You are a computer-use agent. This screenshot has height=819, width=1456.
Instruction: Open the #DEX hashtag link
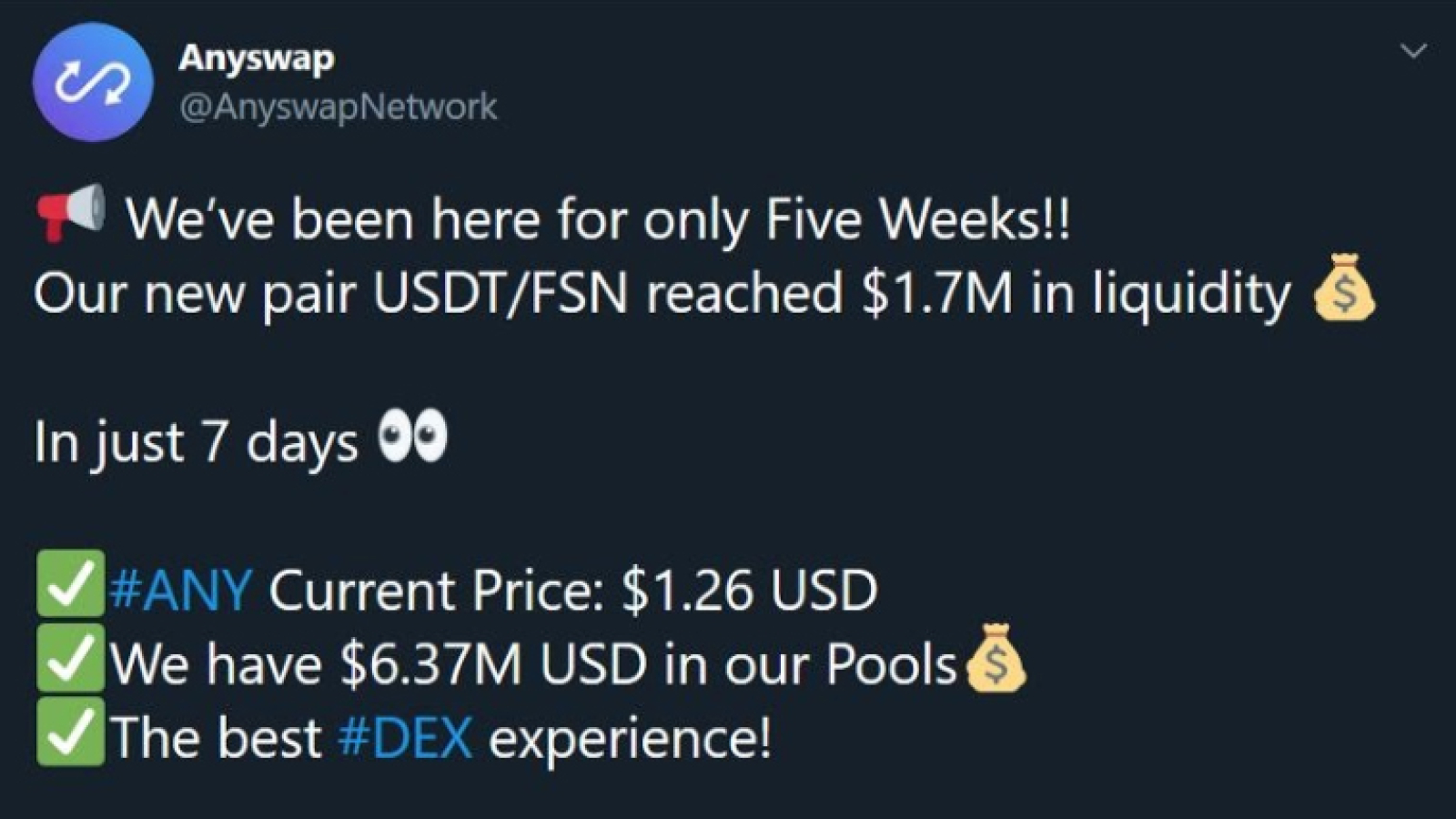(x=405, y=737)
